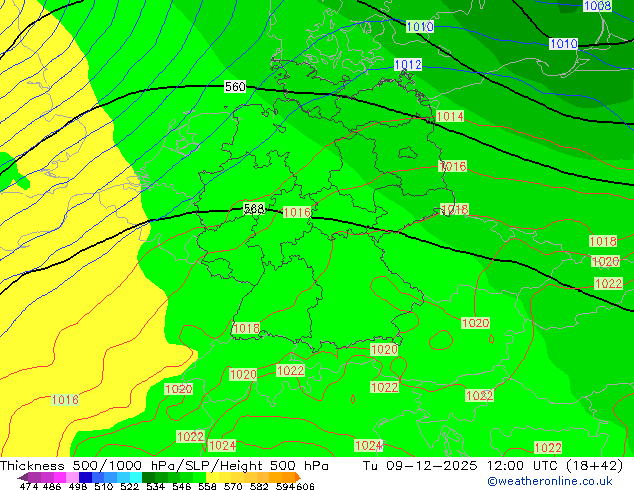This screenshot has width=634, height=490.
Task: Click the 498 legend value
Action: [78, 486]
